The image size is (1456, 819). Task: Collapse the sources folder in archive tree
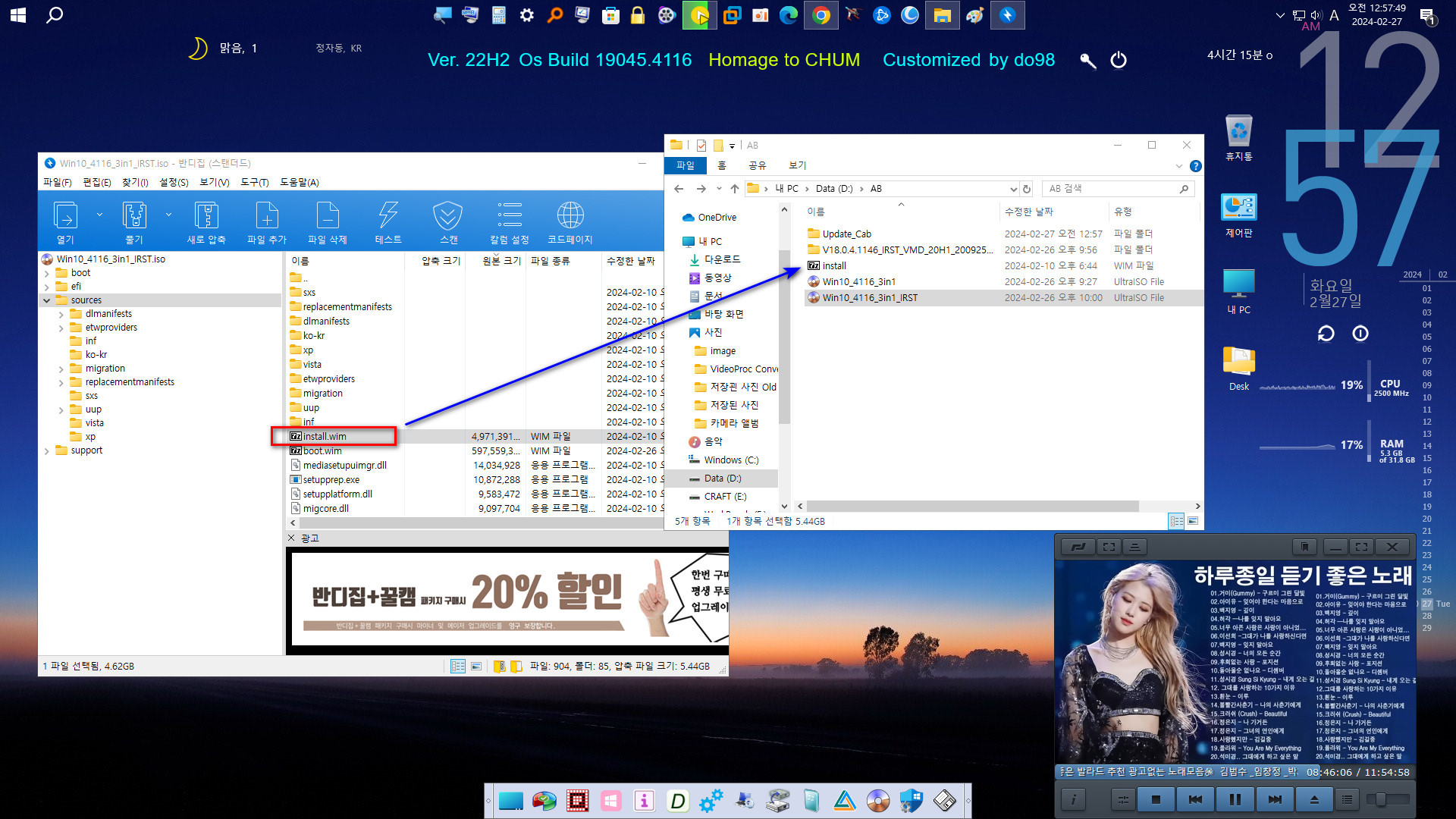coord(47,300)
